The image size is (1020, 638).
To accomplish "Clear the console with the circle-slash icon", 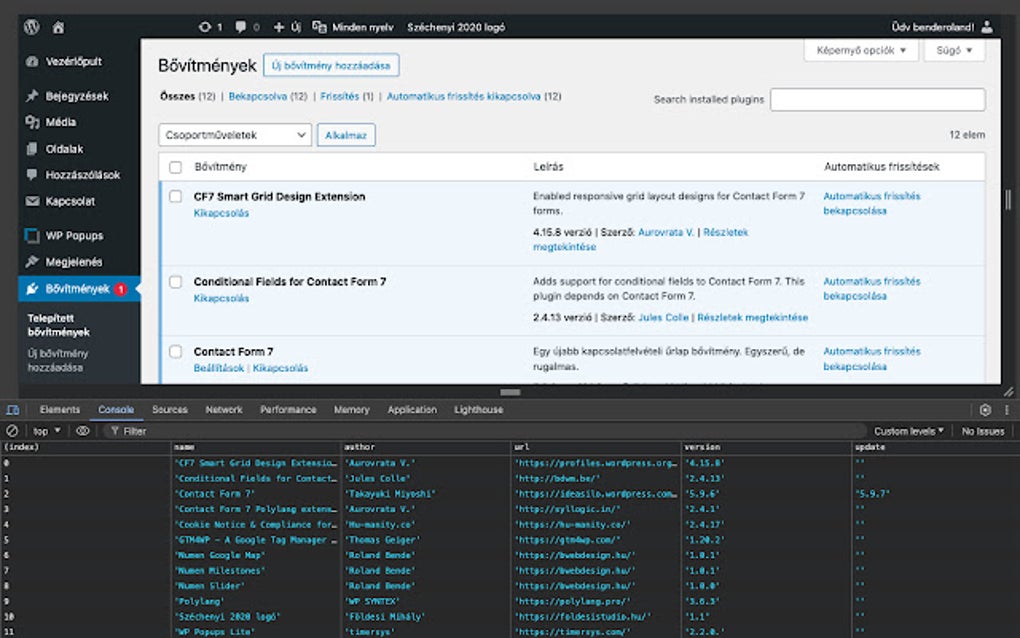I will [10, 430].
